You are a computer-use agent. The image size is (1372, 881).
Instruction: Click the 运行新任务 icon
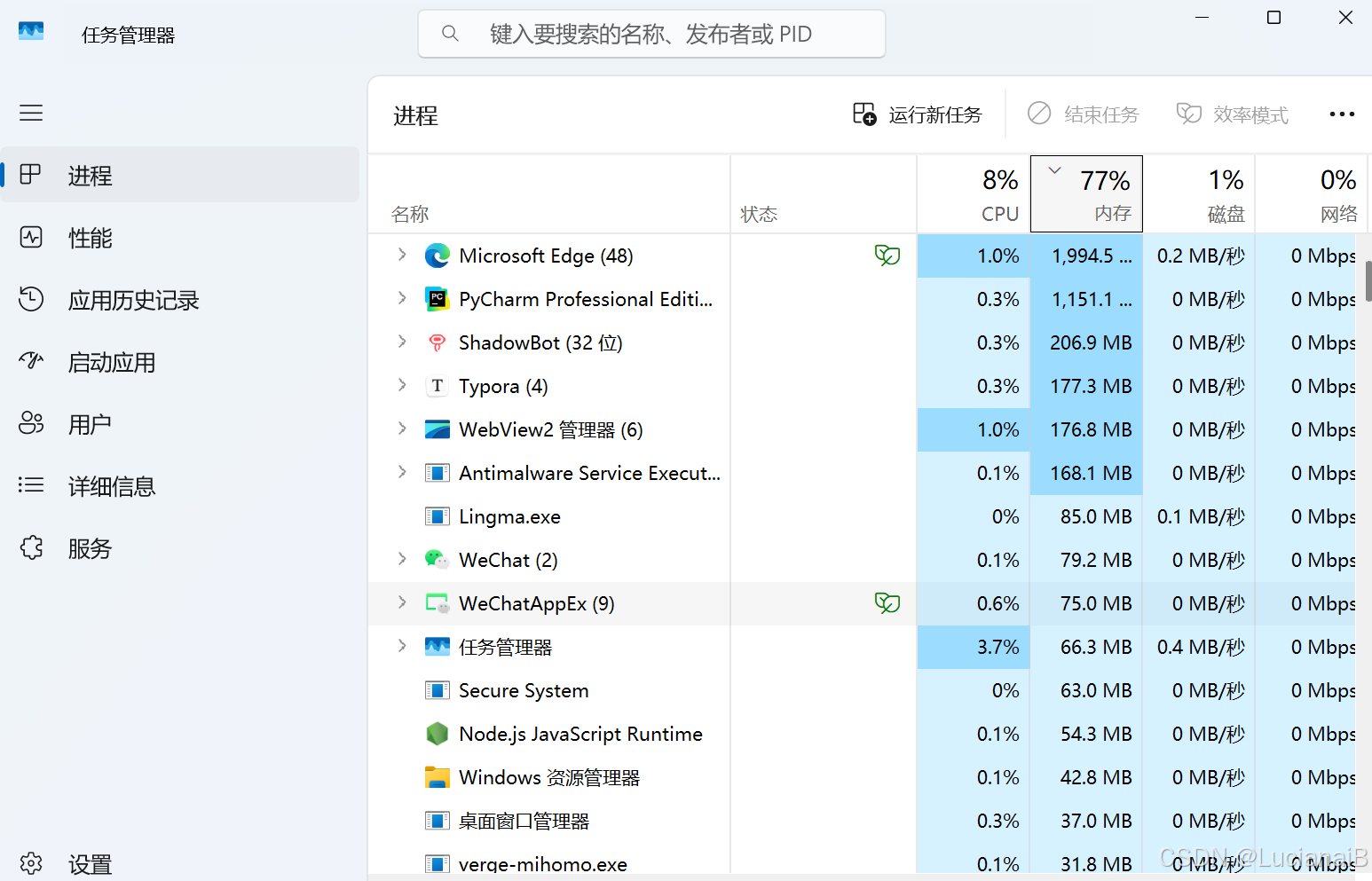[864, 114]
